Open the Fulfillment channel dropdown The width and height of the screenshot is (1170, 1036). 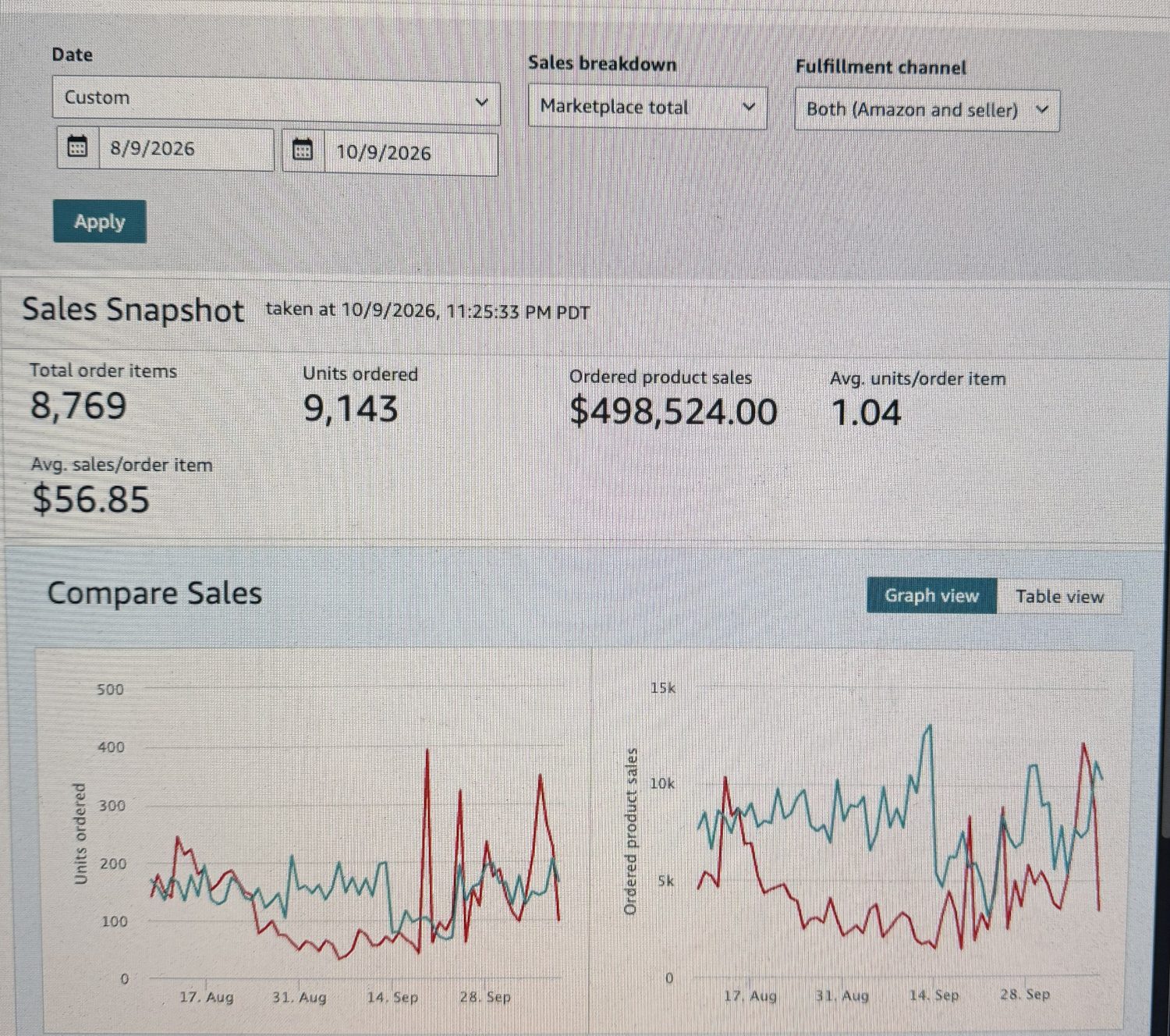pyautogui.click(x=927, y=110)
